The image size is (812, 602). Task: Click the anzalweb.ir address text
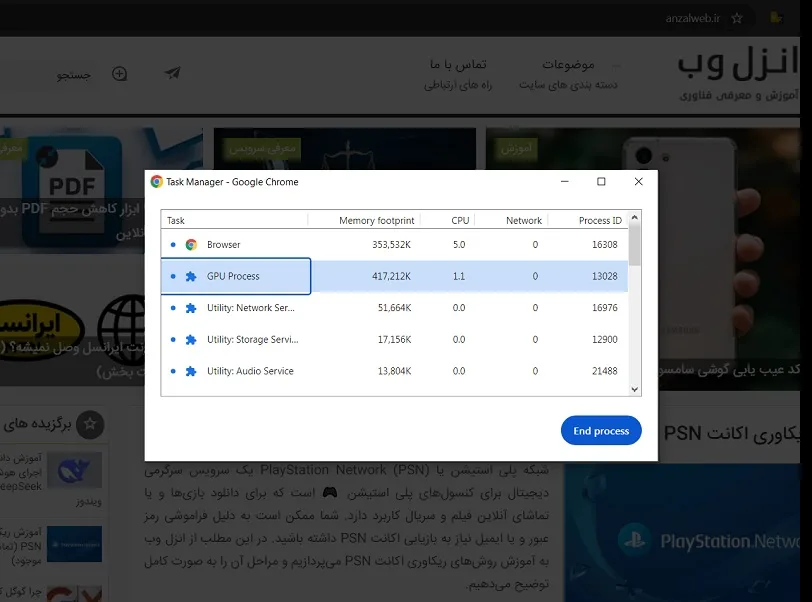coord(693,19)
